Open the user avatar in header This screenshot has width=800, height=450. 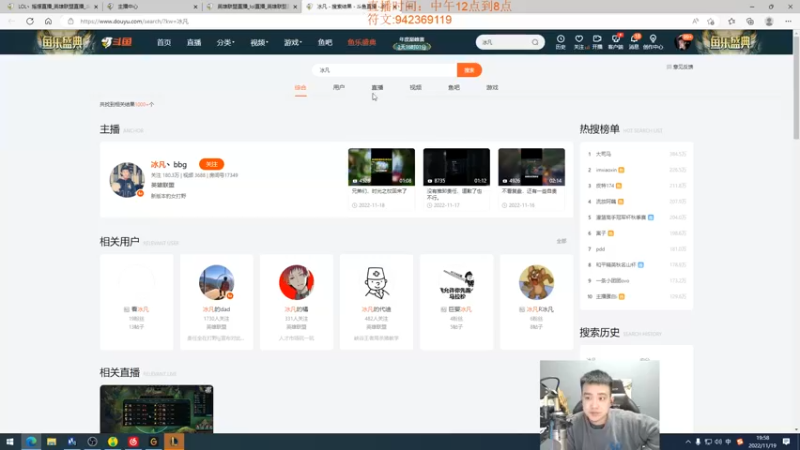(x=683, y=42)
